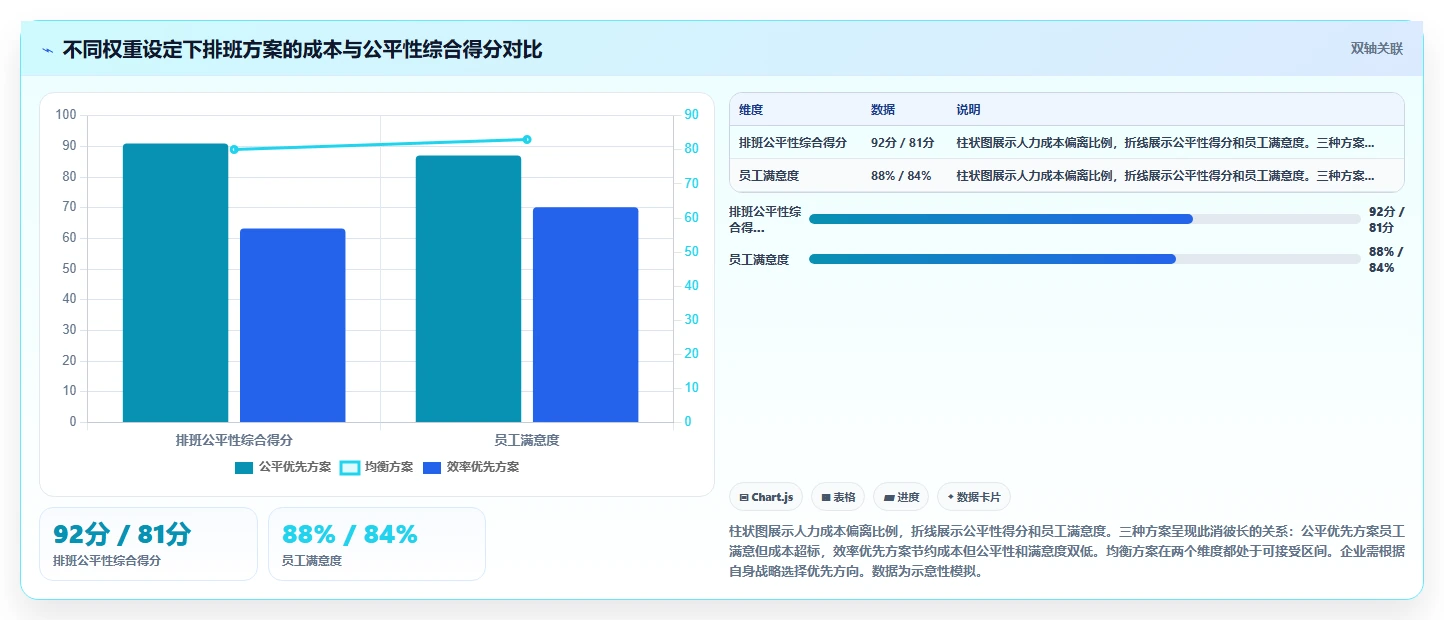Click the blue 效率优先方案 legend swatch

(x=432, y=468)
